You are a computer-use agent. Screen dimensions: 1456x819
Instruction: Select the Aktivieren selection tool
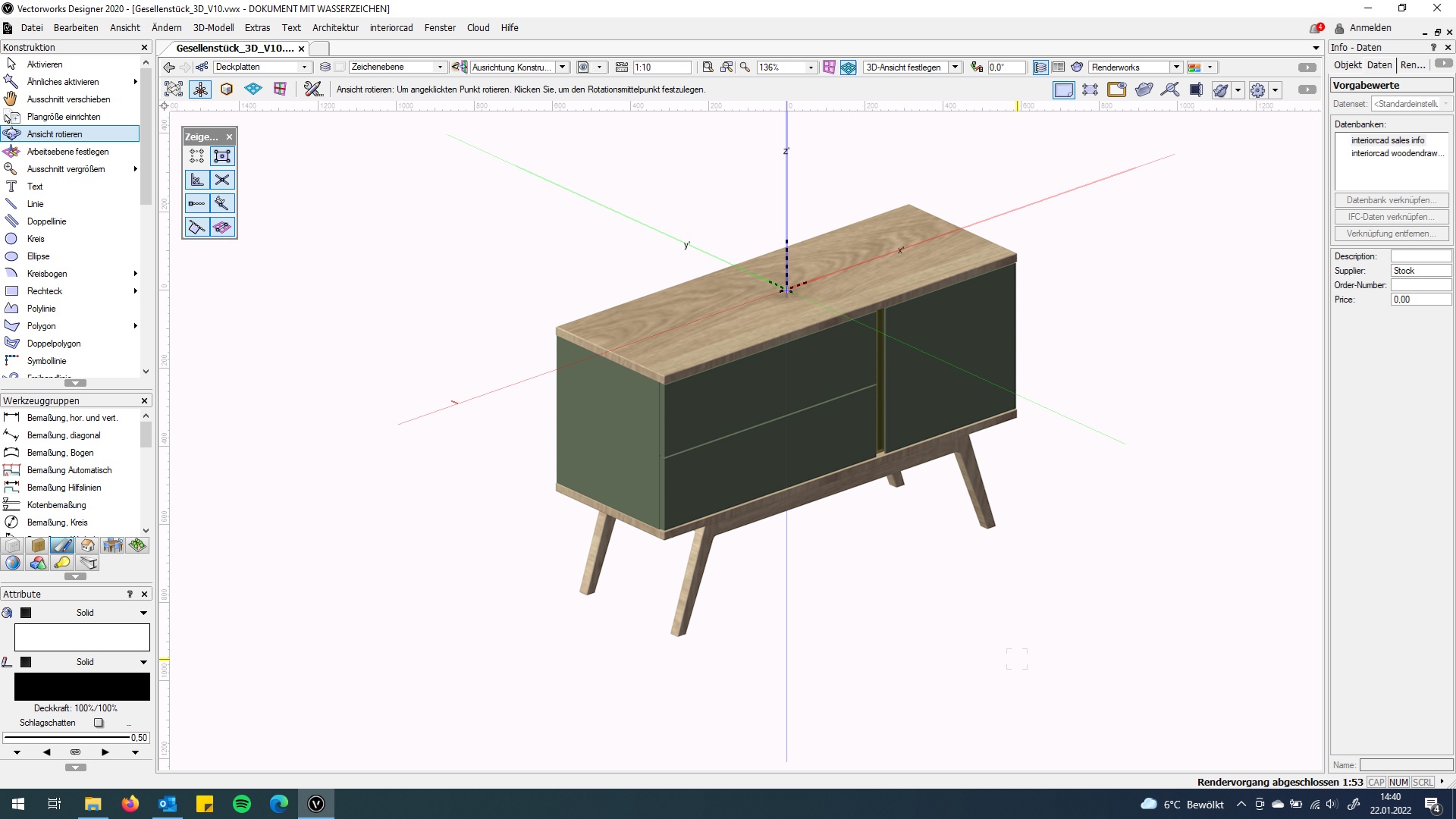(70, 64)
